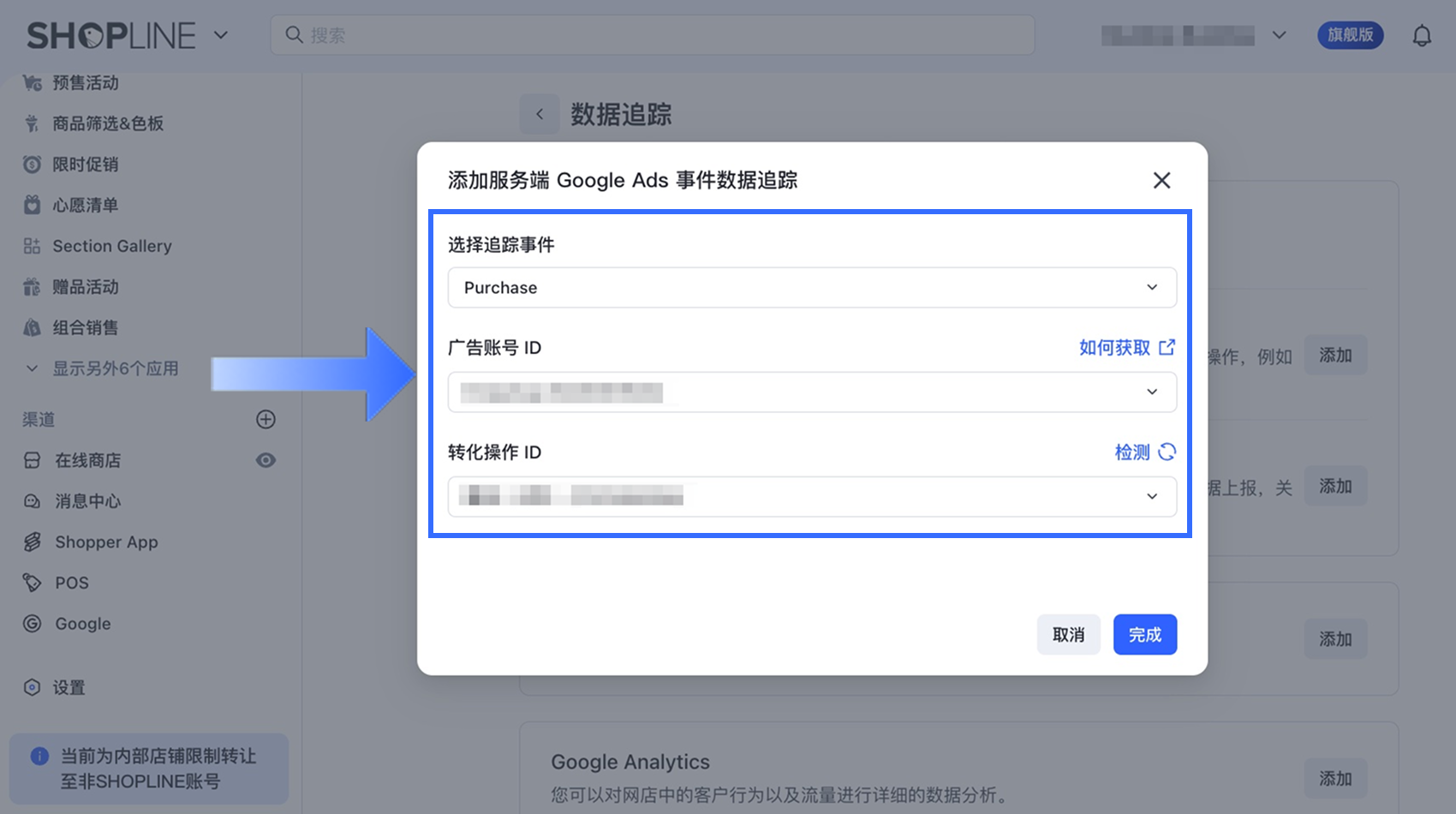Click the 选择追踪事件 field label
Image resolution: width=1456 pixels, height=814 pixels.
(x=501, y=245)
